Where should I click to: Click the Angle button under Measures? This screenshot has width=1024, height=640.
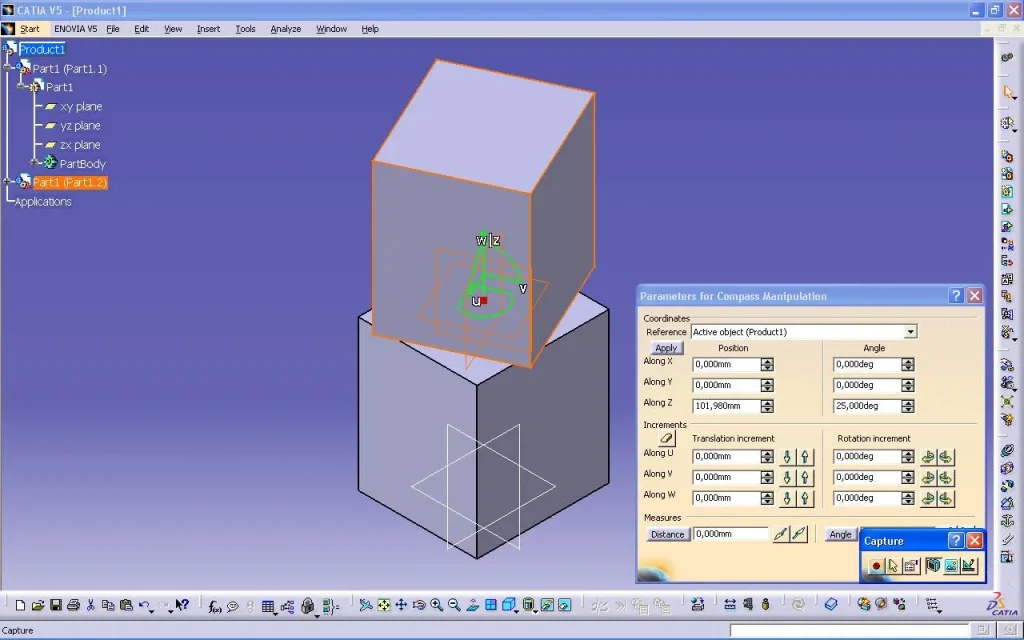coord(840,534)
